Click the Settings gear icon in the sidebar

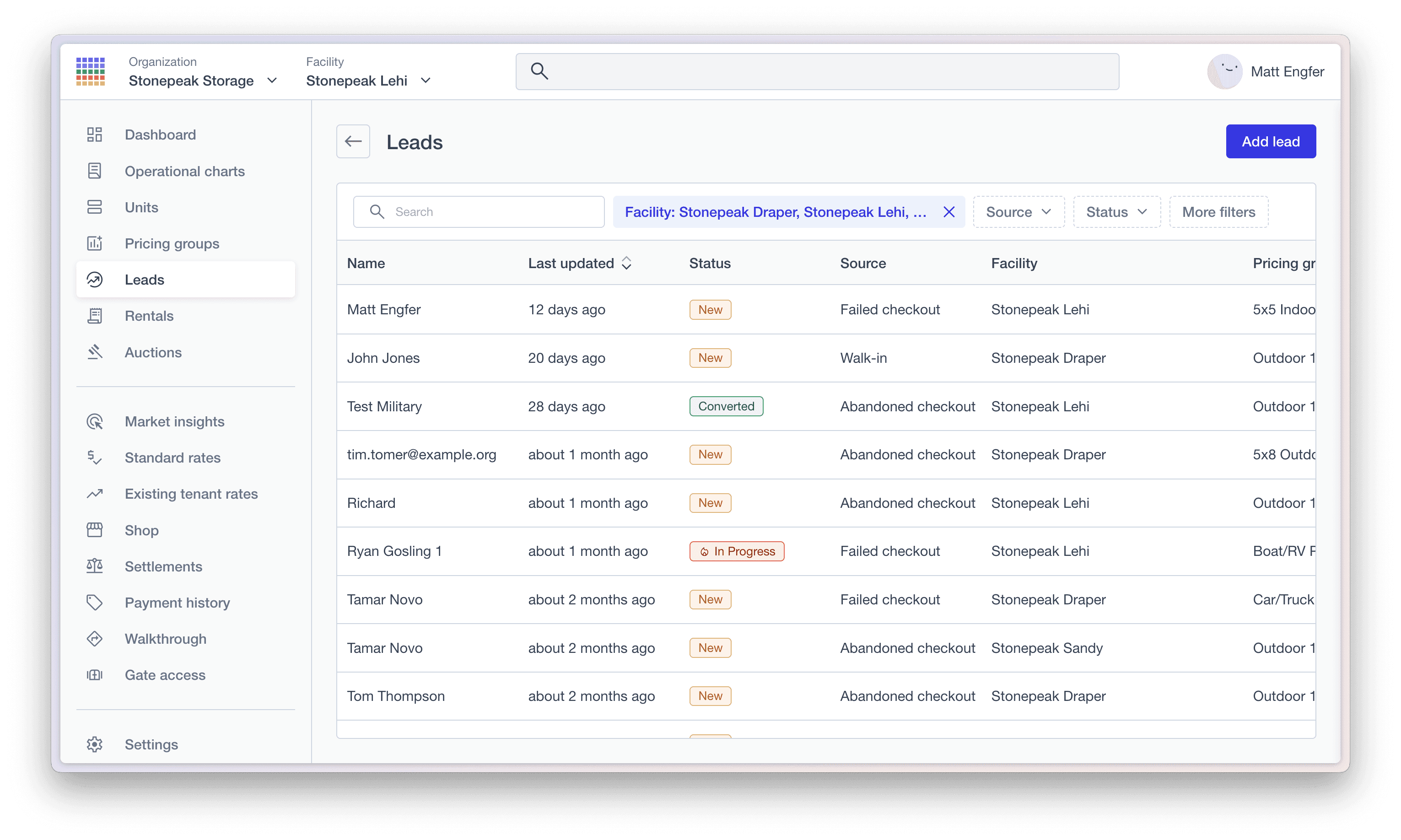95,744
